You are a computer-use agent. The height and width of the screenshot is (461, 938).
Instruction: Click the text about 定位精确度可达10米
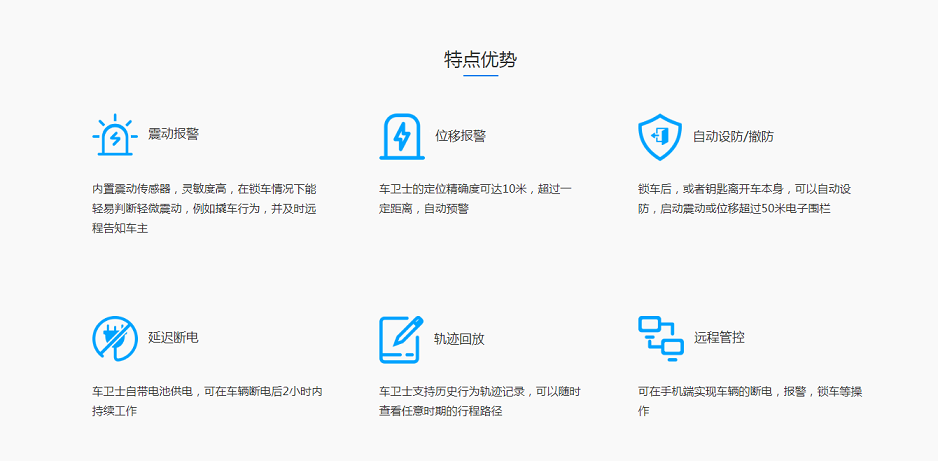[x=475, y=198]
